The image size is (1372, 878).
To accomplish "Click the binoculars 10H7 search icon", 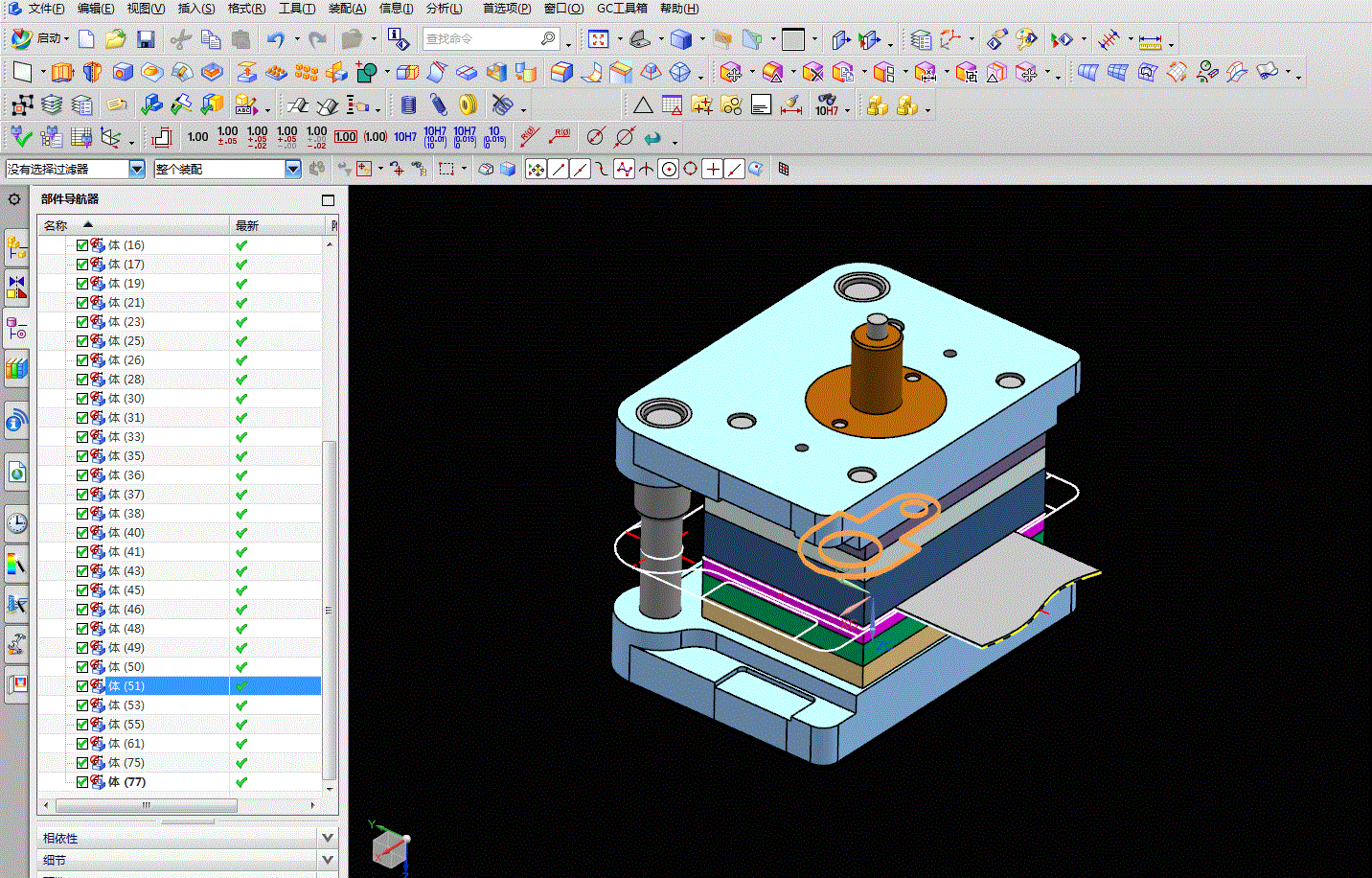I will 826,104.
